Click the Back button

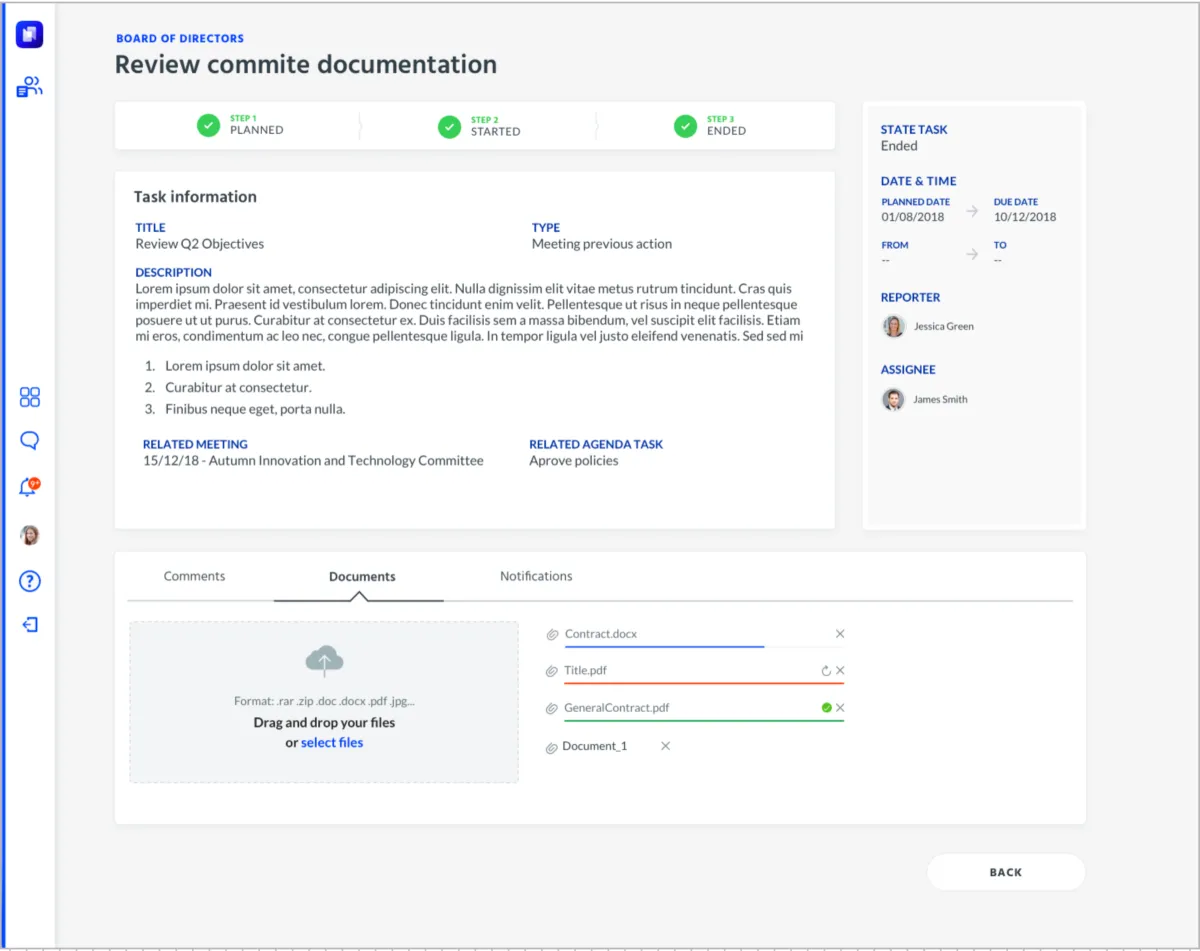(1005, 872)
